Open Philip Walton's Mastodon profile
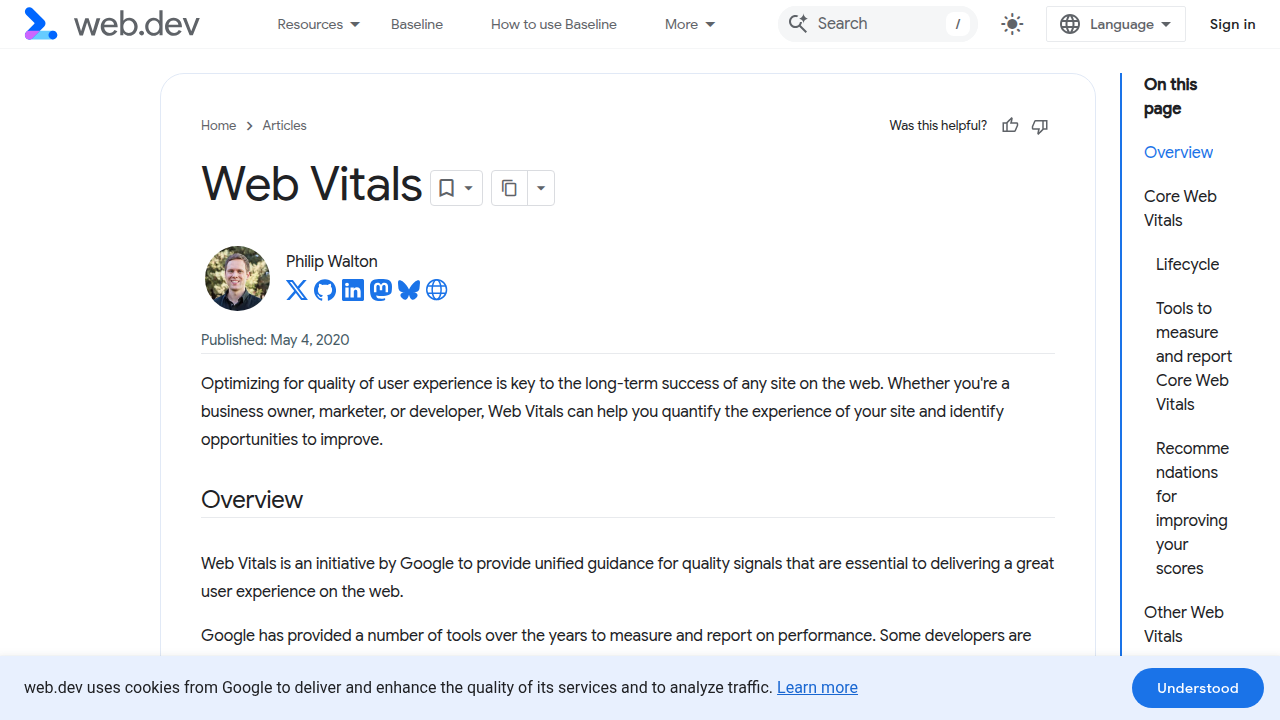Viewport: 1280px width, 720px height. tap(380, 290)
